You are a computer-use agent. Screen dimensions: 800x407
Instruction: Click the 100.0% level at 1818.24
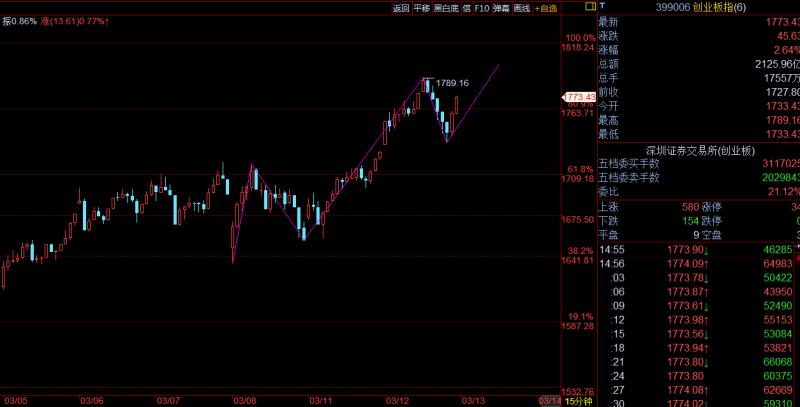(x=580, y=42)
